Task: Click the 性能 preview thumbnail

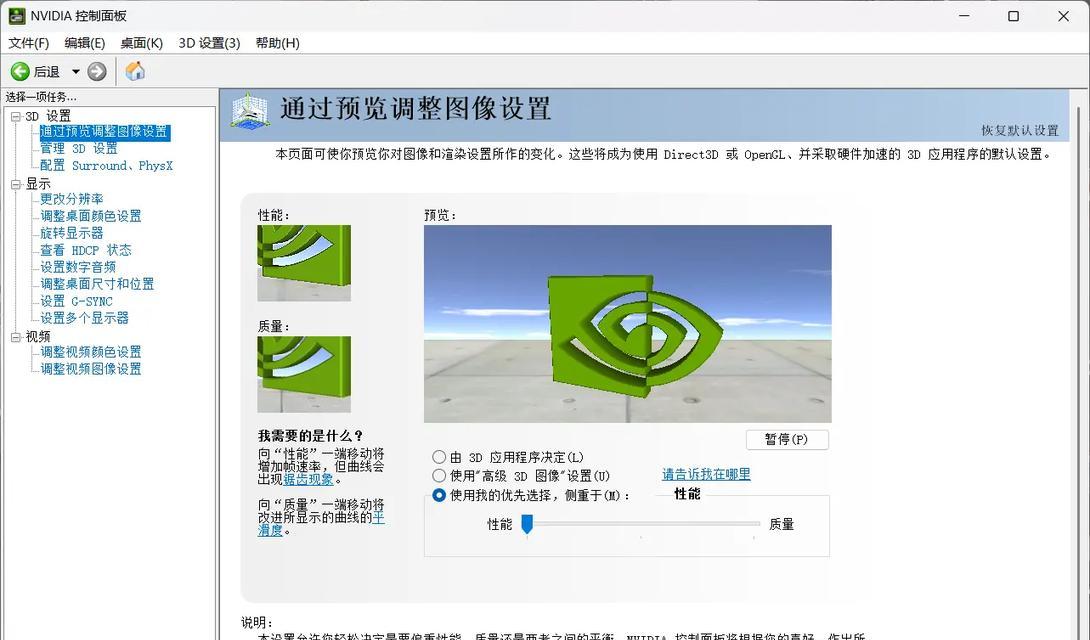Action: point(304,263)
